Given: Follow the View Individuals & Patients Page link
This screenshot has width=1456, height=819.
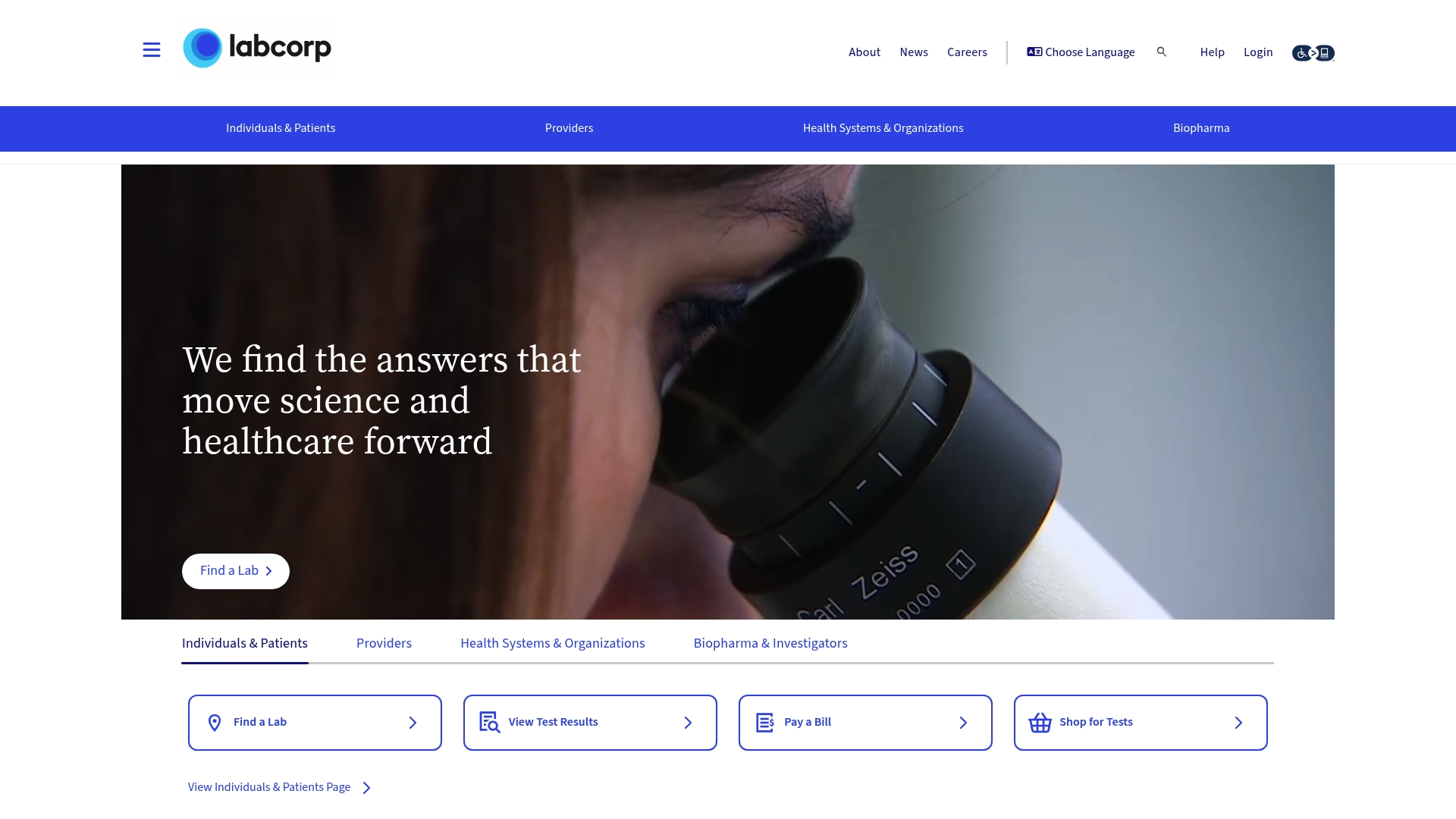Looking at the screenshot, I should pyautogui.click(x=268, y=787).
